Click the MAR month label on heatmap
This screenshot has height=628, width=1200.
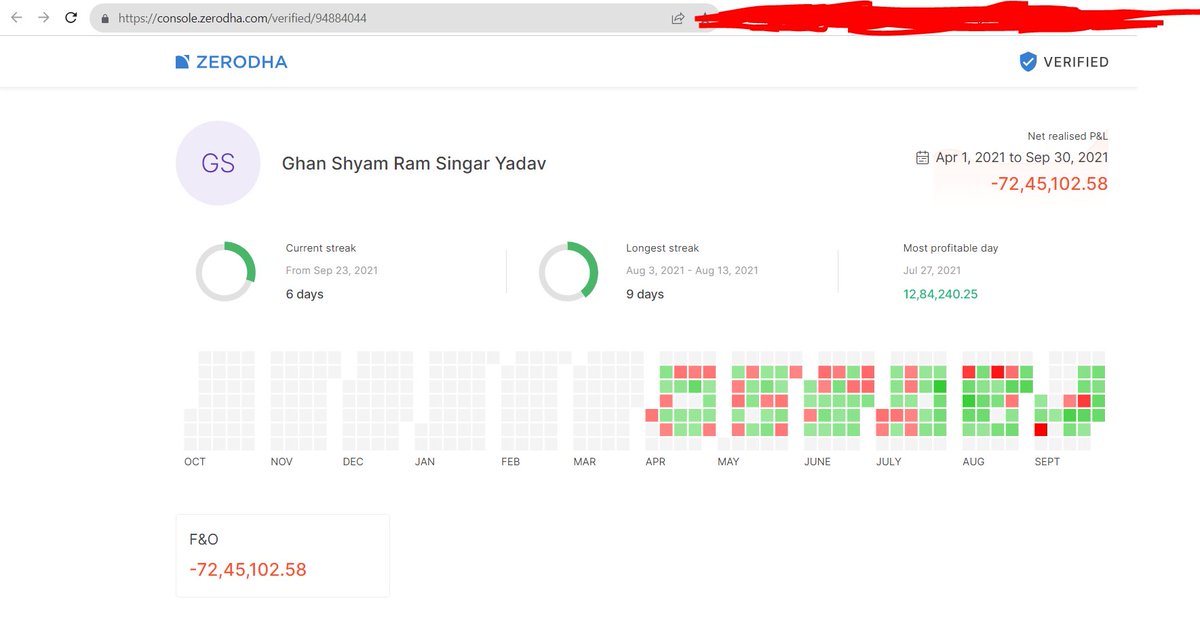pyautogui.click(x=585, y=462)
